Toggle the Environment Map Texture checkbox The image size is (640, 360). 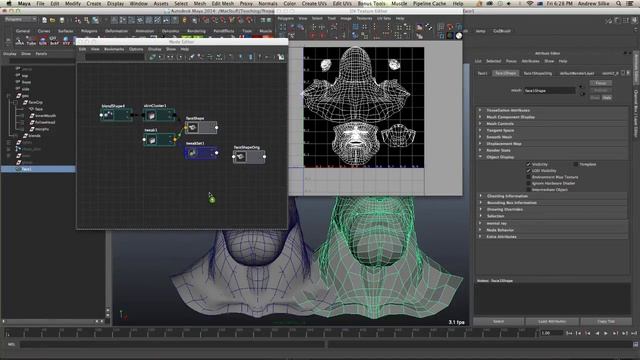[x=529, y=177]
